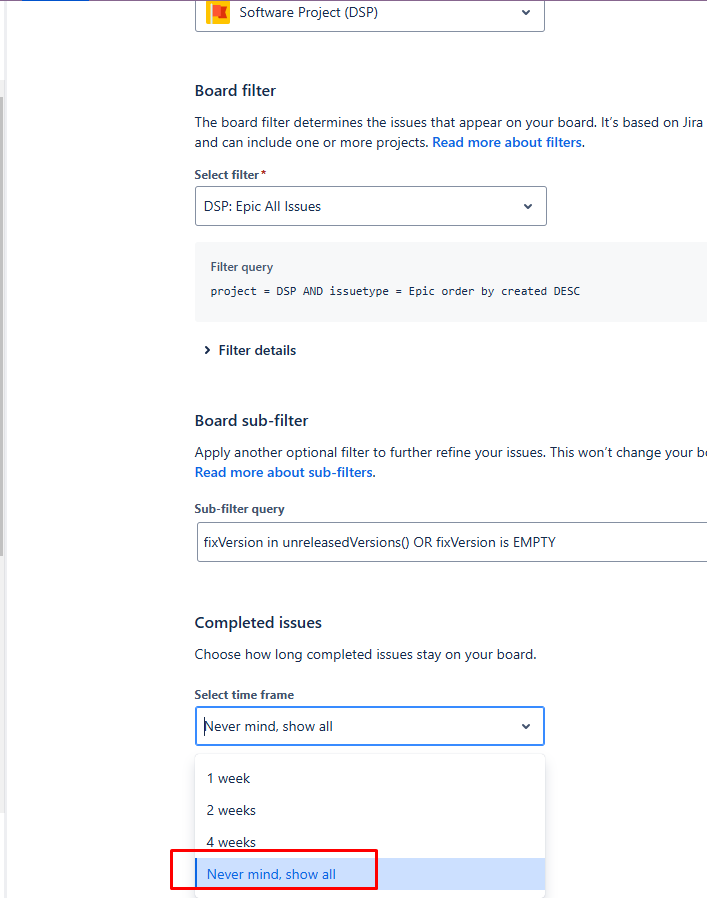707x898 pixels.
Task: Open the Software Project (DSP) dropdown arrow
Action: point(526,13)
